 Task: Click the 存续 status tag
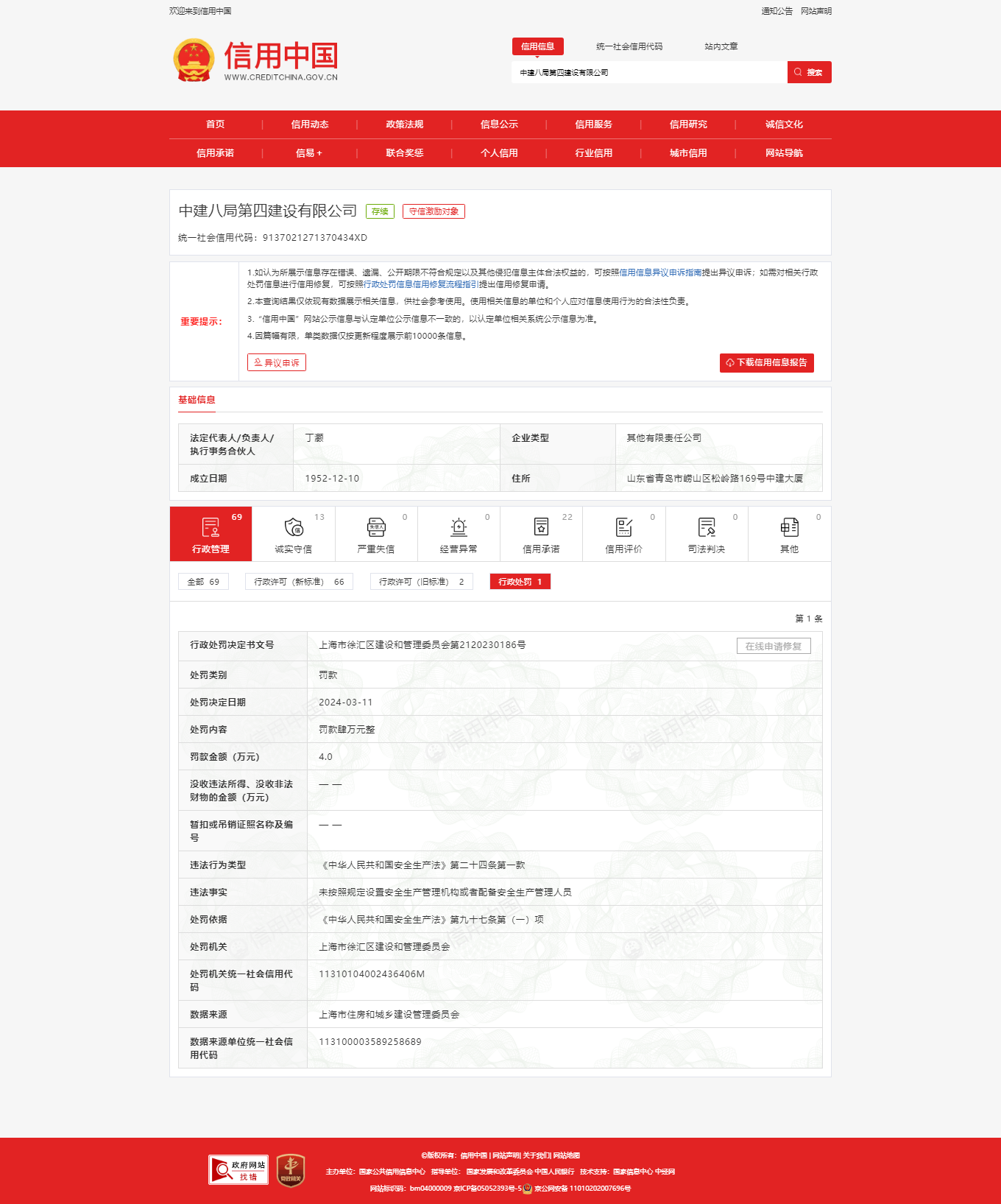tap(380, 211)
